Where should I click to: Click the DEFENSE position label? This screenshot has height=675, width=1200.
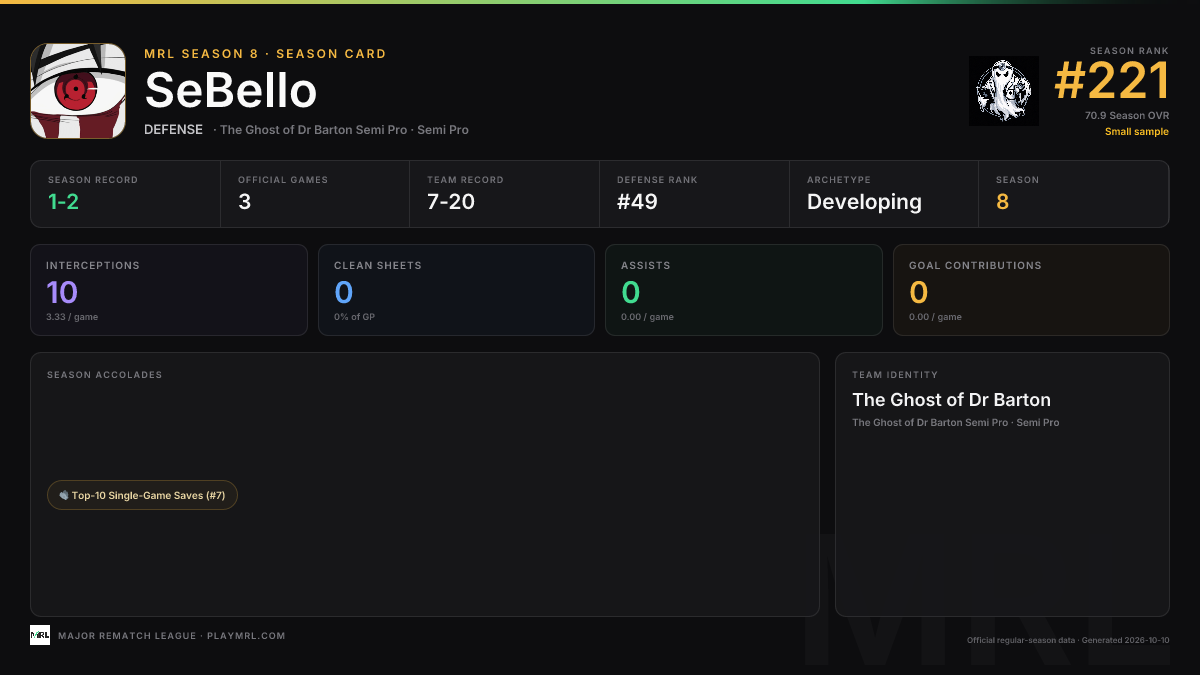174,130
